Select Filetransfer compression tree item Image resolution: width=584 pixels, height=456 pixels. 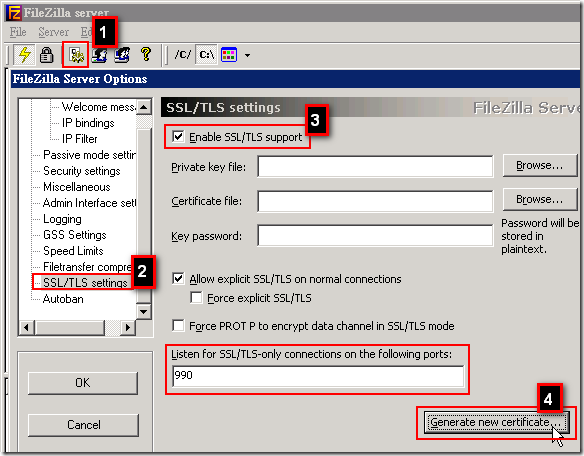pos(87,267)
